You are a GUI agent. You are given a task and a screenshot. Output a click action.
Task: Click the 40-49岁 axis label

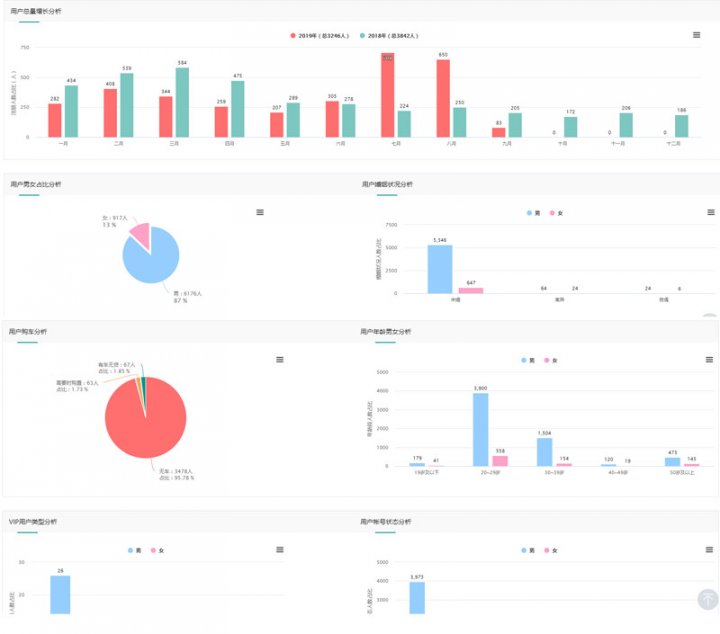tap(618, 472)
